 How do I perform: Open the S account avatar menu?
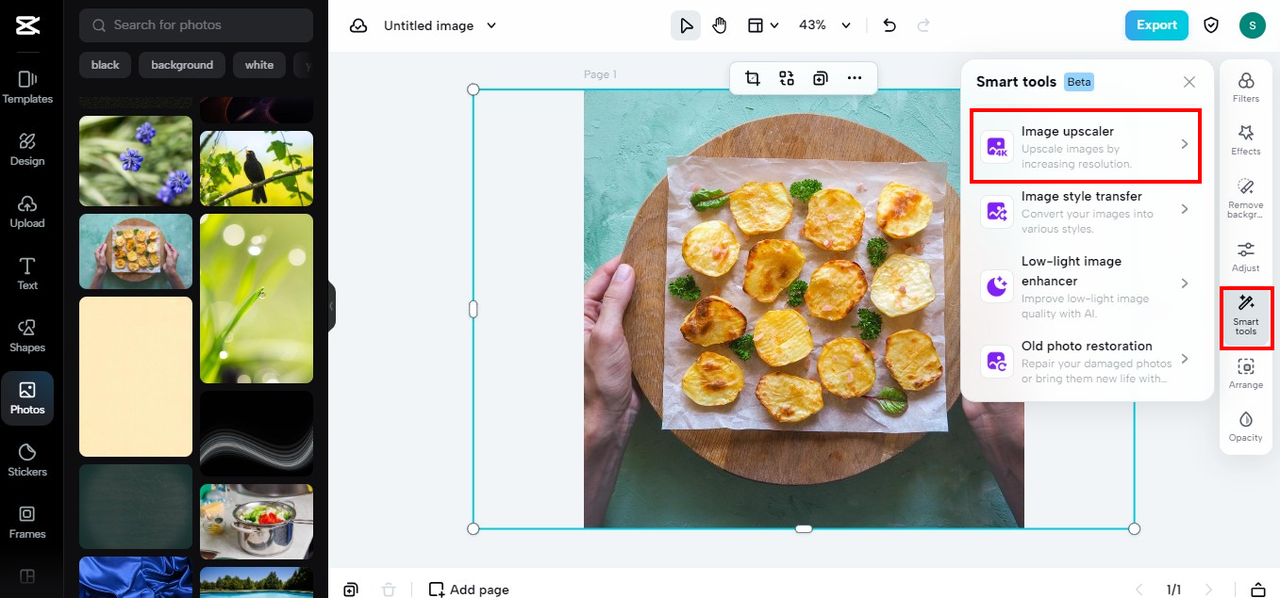click(x=1252, y=25)
